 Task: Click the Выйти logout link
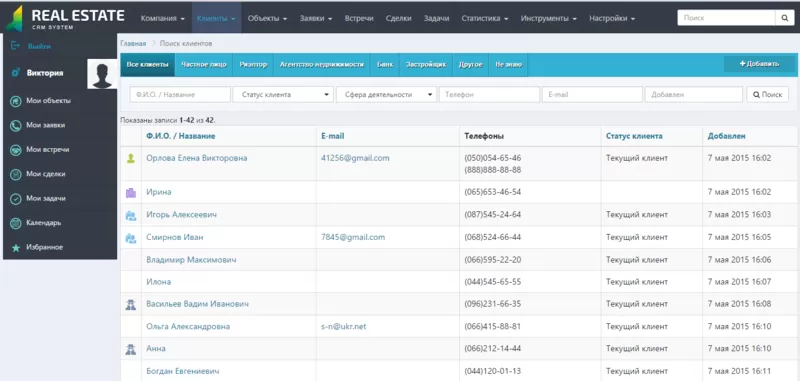(39, 46)
